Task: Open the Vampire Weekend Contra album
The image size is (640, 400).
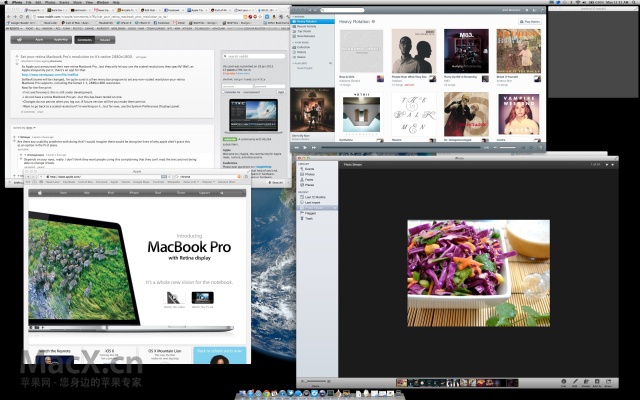Action: [518, 114]
